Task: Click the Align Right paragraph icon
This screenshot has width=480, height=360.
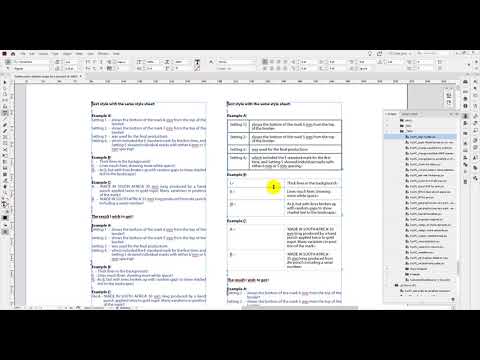Action: [278, 62]
